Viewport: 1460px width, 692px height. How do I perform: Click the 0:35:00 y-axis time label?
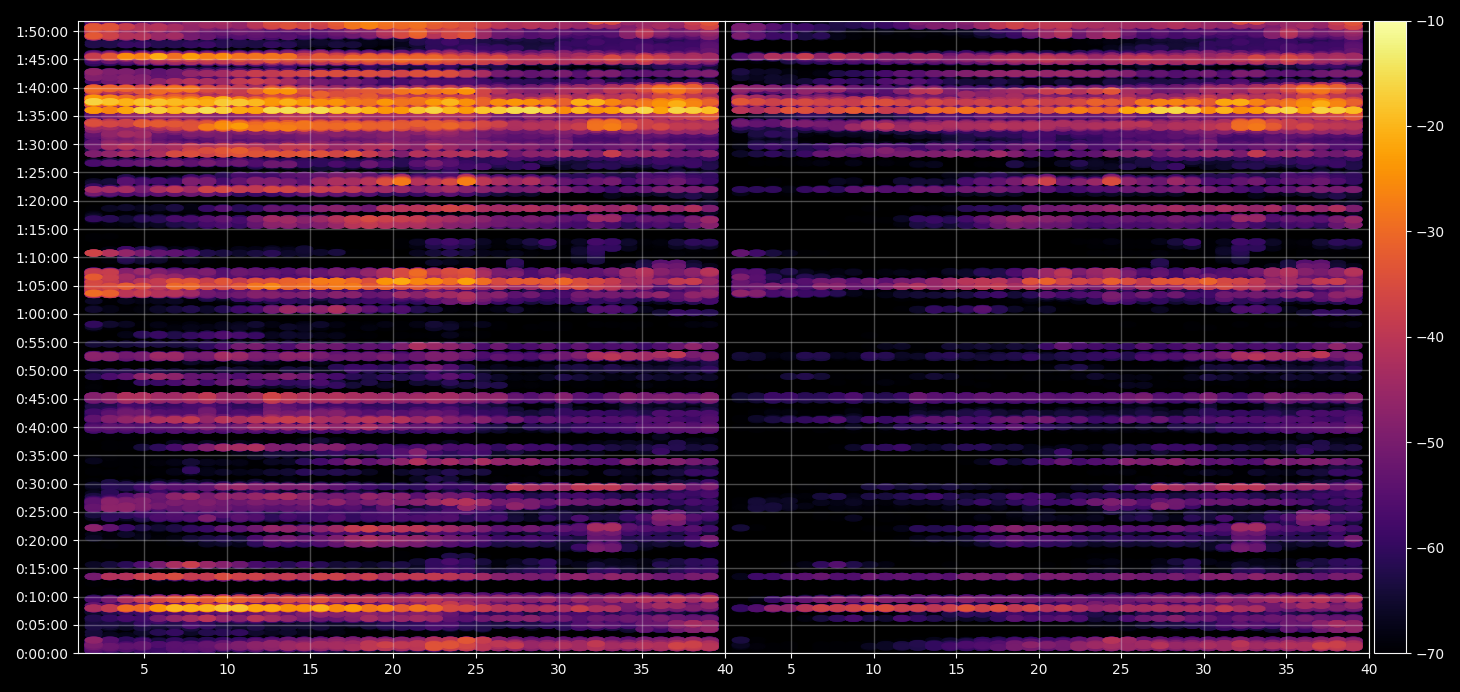43,456
